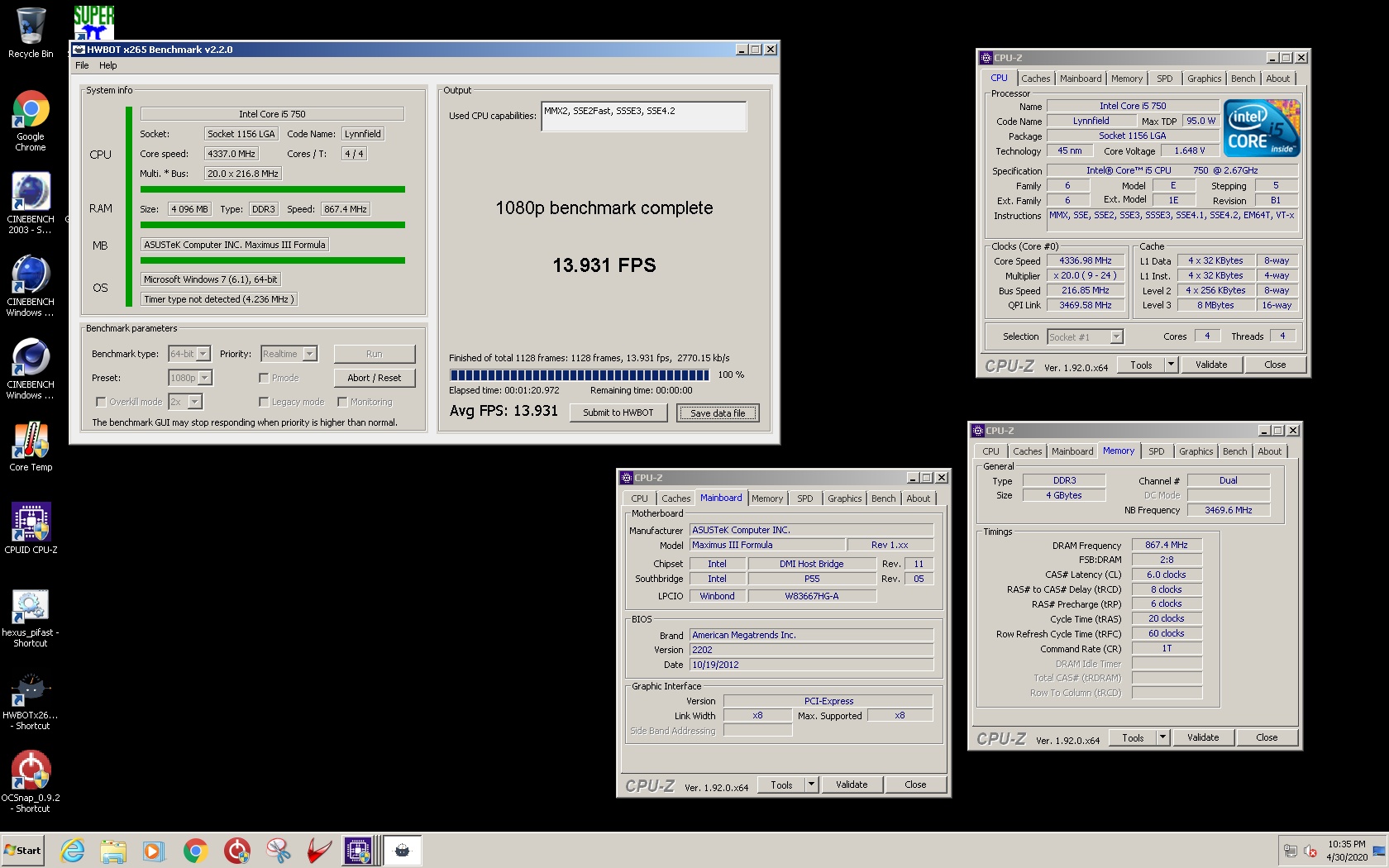
Task: Click the SUPER Pi desktop icon
Action: click(x=93, y=22)
